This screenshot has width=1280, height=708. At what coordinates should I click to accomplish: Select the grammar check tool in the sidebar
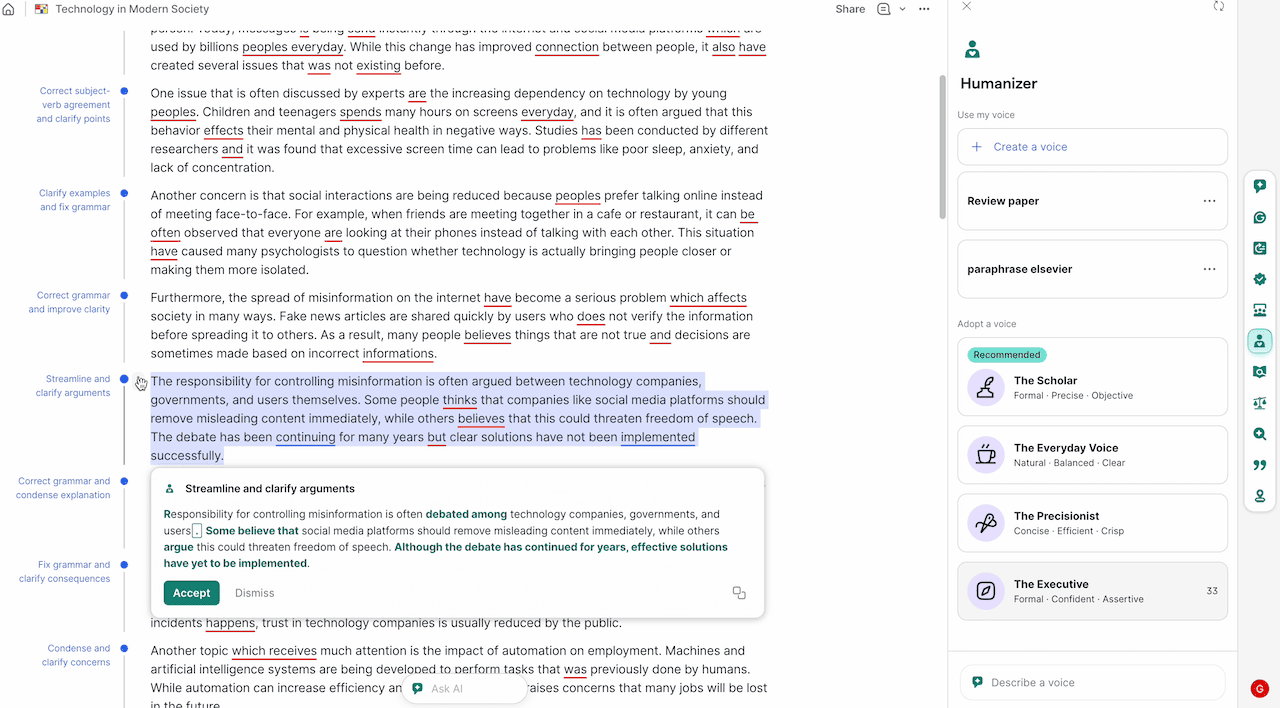coord(1259,217)
